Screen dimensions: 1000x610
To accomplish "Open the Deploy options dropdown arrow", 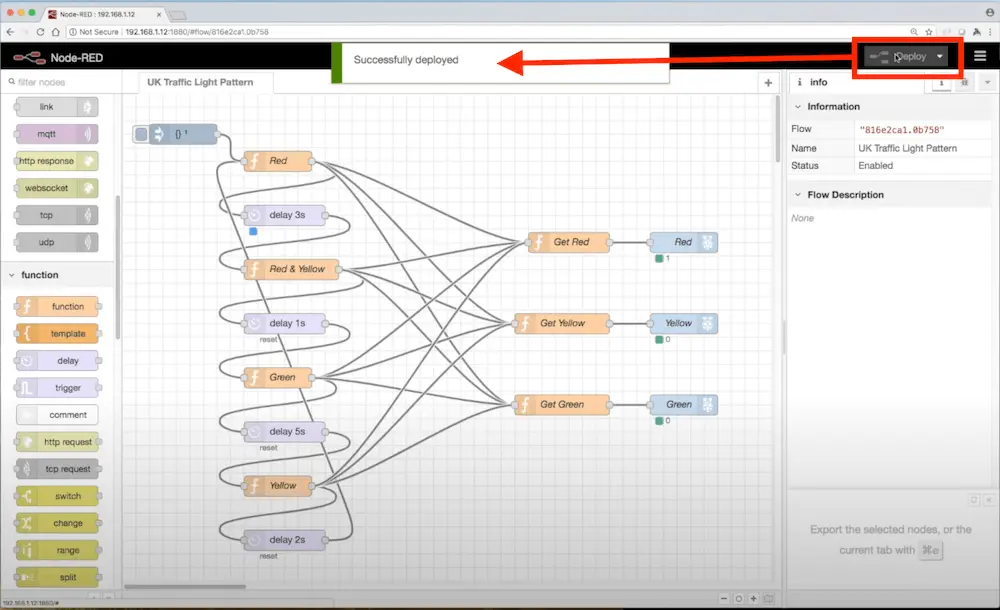I will tap(940, 57).
